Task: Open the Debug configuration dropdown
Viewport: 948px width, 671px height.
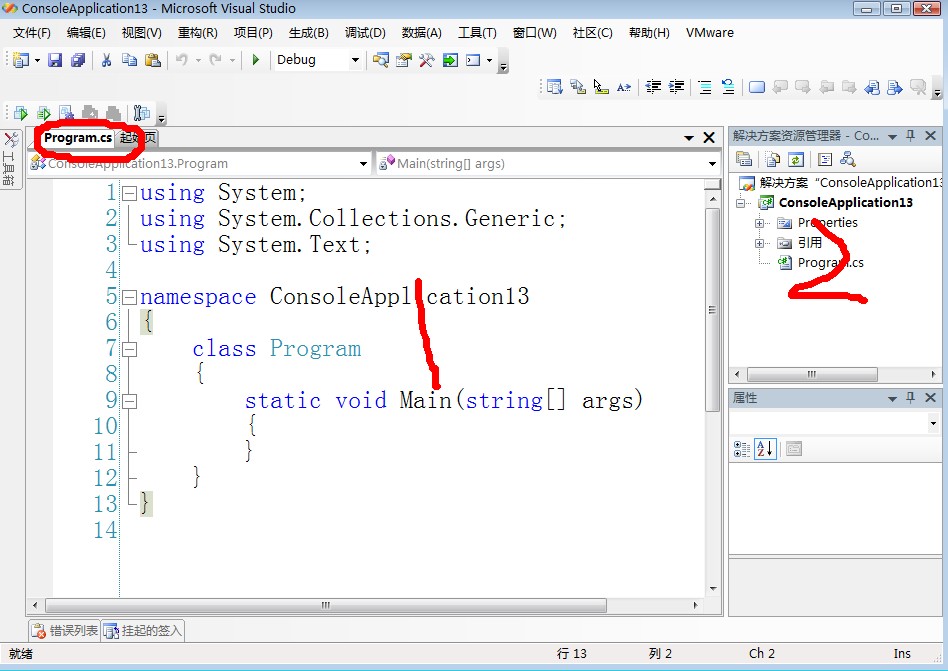Action: (x=354, y=60)
